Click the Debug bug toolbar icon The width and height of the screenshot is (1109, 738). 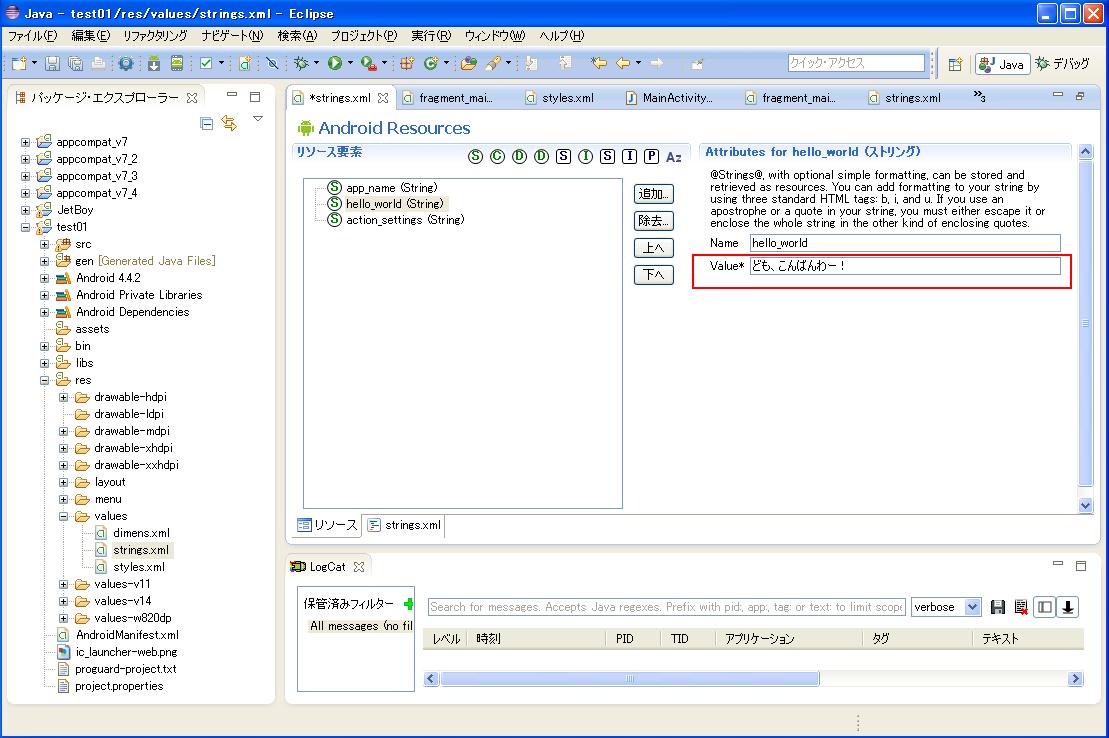301,64
